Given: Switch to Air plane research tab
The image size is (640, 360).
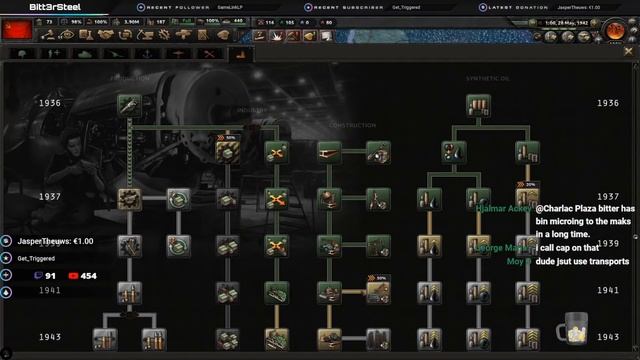Looking at the screenshot, I should pos(178,54).
